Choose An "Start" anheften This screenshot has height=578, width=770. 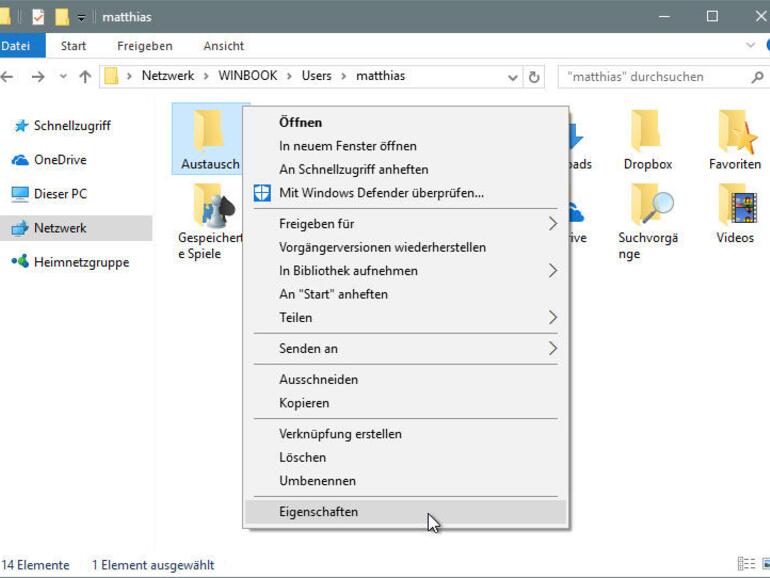coord(406,294)
